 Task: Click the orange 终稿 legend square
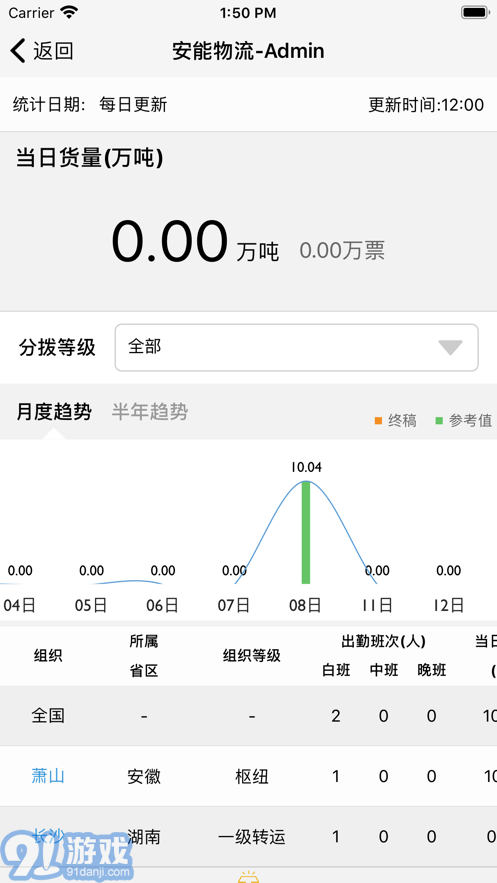[378, 420]
